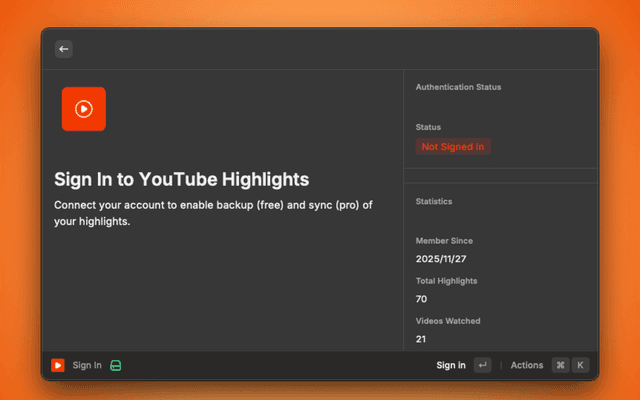Image resolution: width=640 pixels, height=400 pixels.
Task: Click the Member Since date 2025/11/27
Action: coord(441,259)
